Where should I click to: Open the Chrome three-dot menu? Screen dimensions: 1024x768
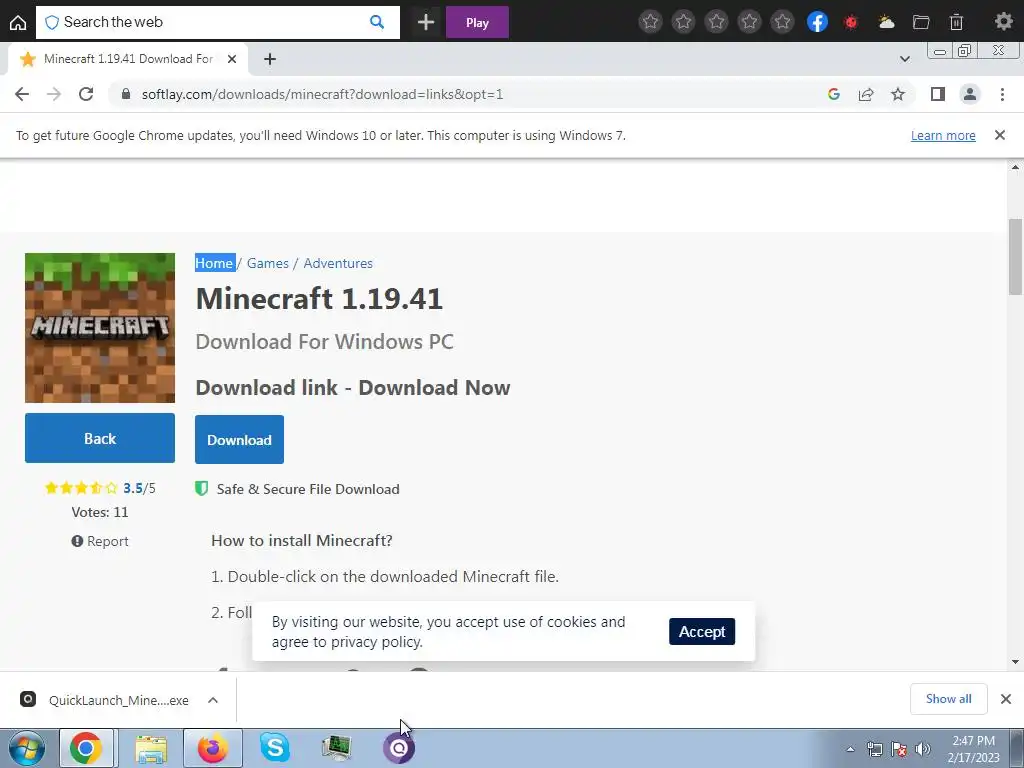1002,94
